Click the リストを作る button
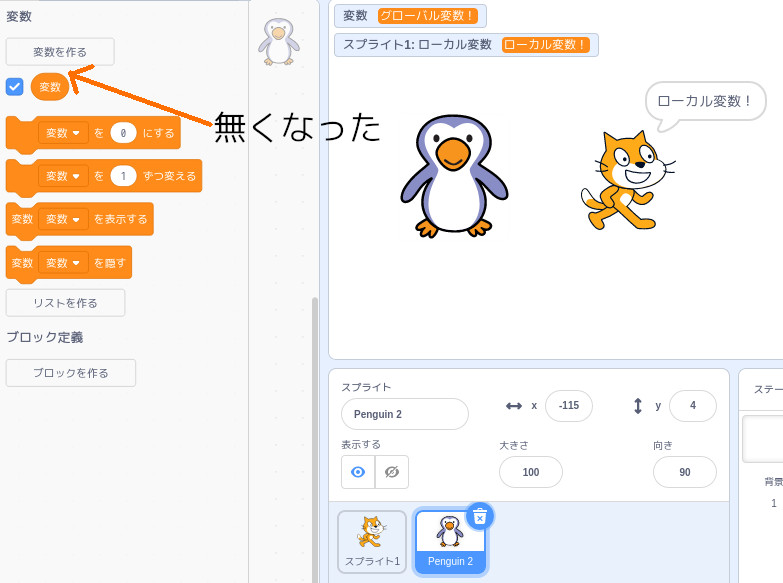The image size is (783, 583). click(65, 303)
